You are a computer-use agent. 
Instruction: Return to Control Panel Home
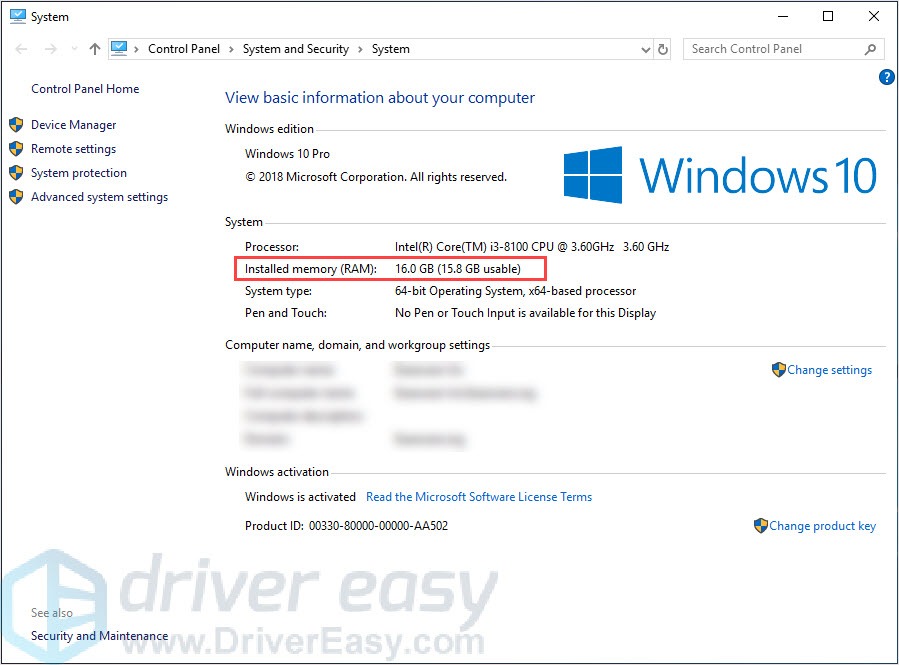85,88
